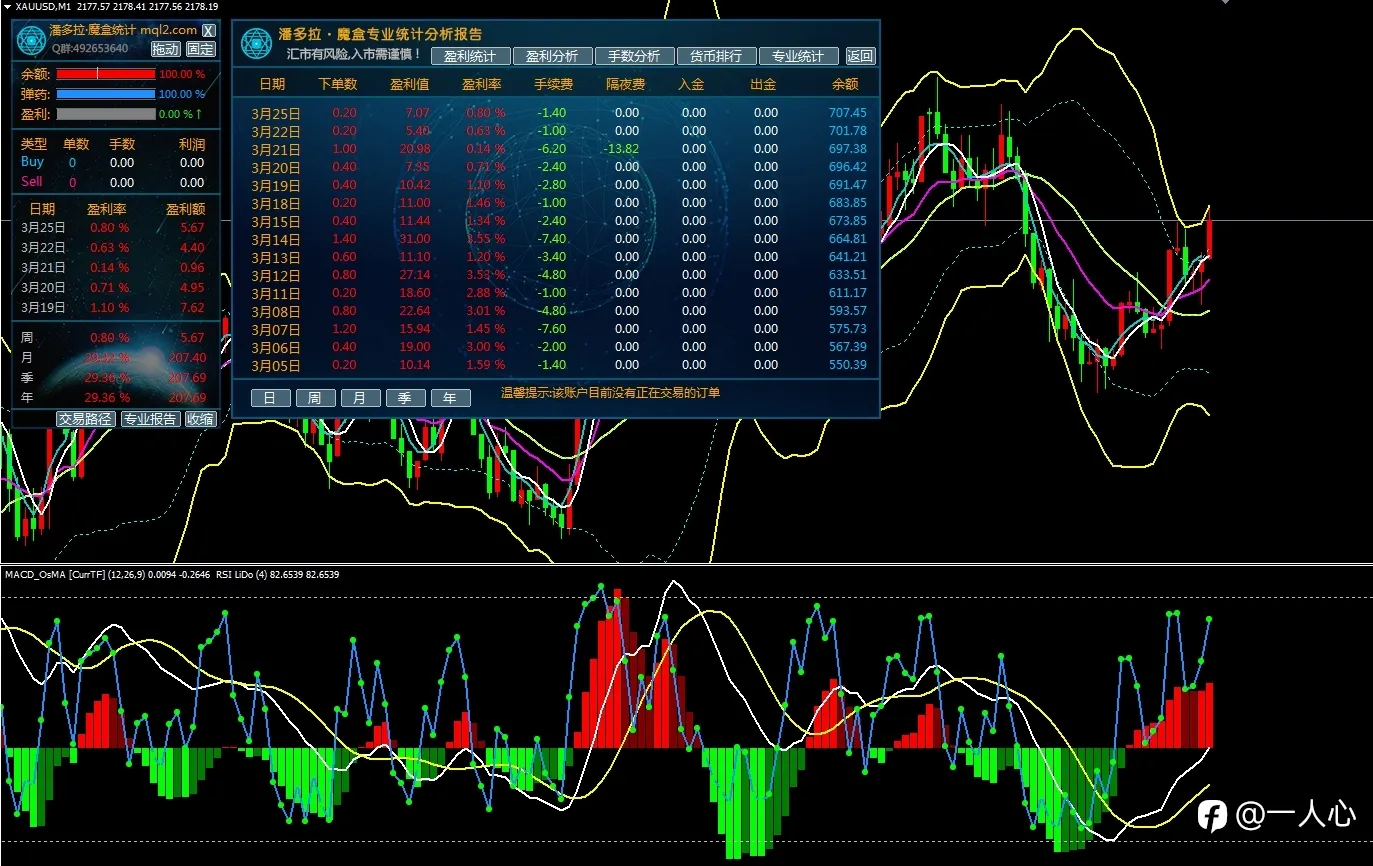Click the 固定 button

click(x=200, y=48)
